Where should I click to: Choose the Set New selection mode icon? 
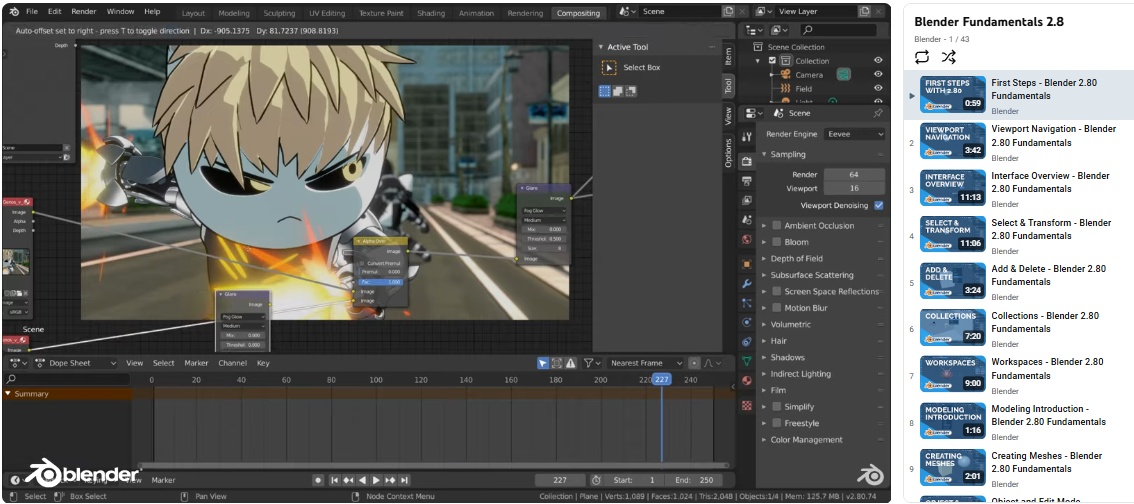(605, 91)
